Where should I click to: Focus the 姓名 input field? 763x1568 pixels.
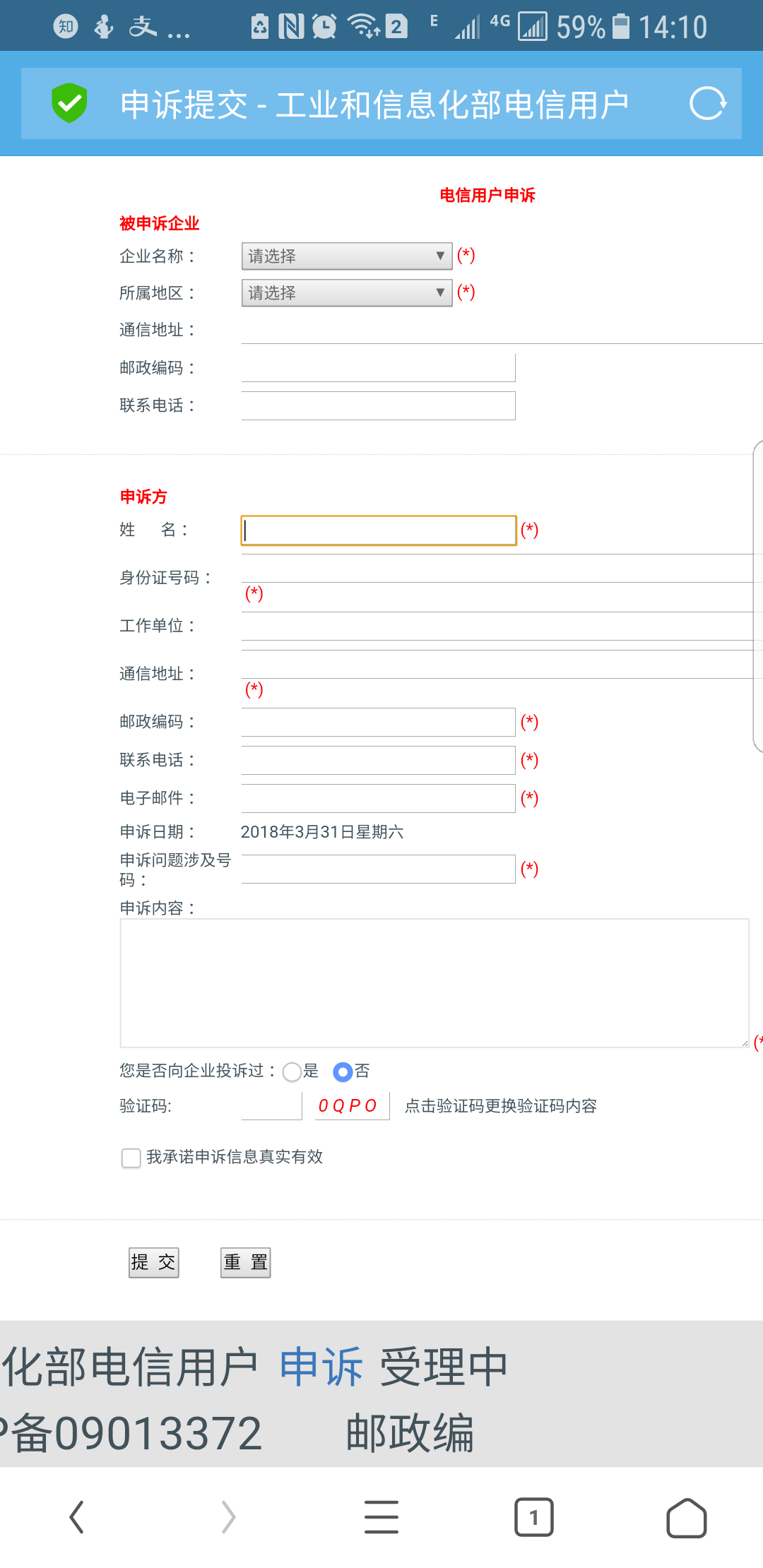[x=378, y=530]
